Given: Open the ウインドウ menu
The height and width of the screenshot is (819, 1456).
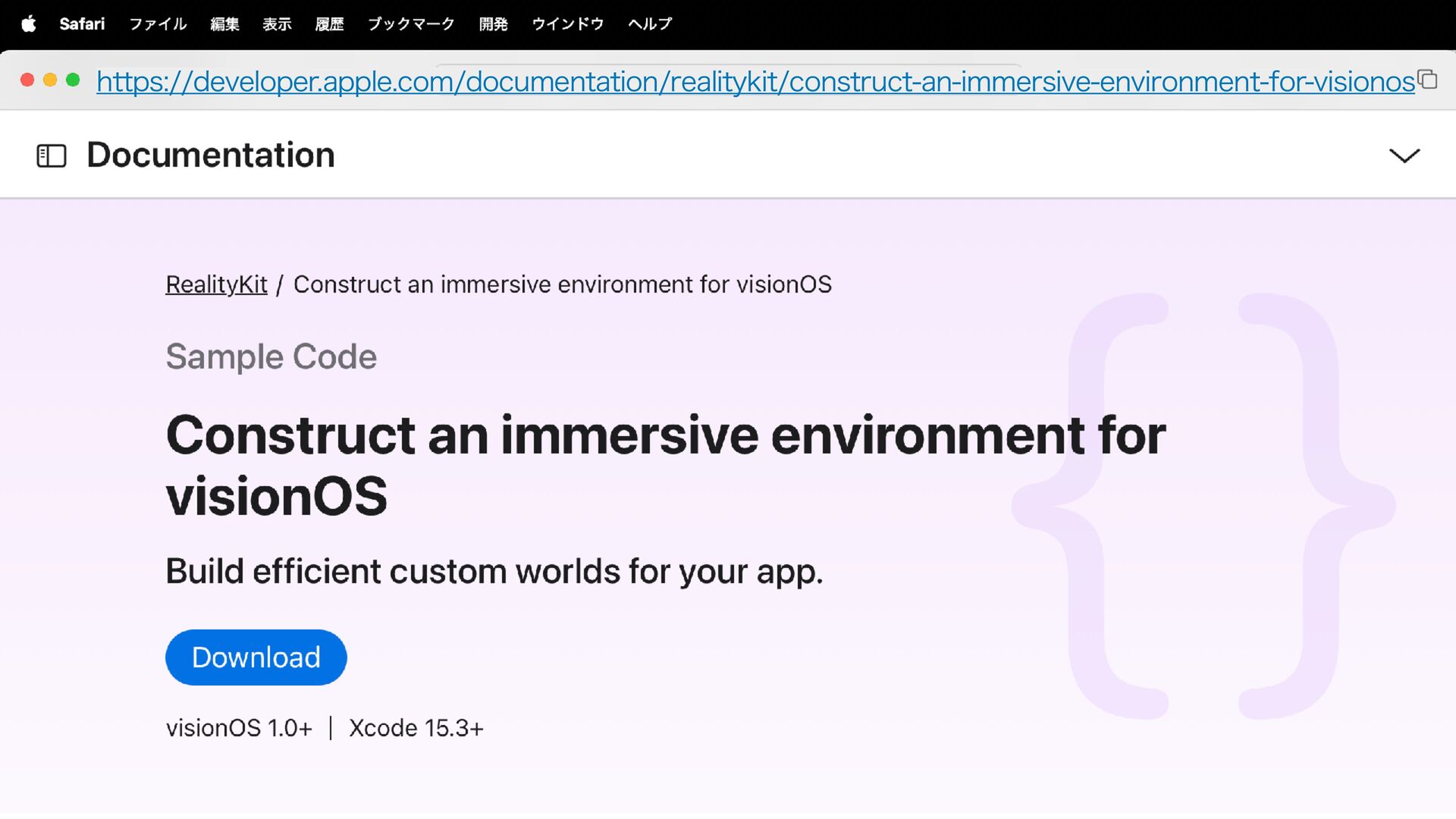Looking at the screenshot, I should click(x=567, y=24).
